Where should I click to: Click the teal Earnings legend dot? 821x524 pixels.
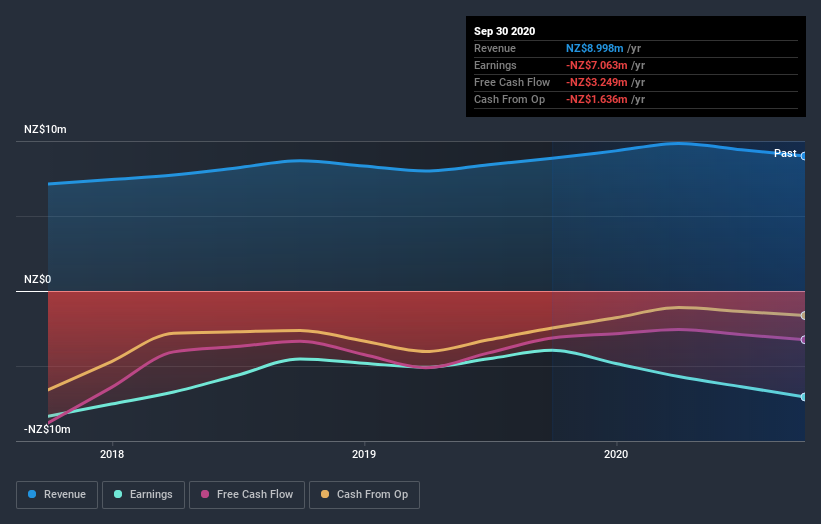pyautogui.click(x=118, y=494)
